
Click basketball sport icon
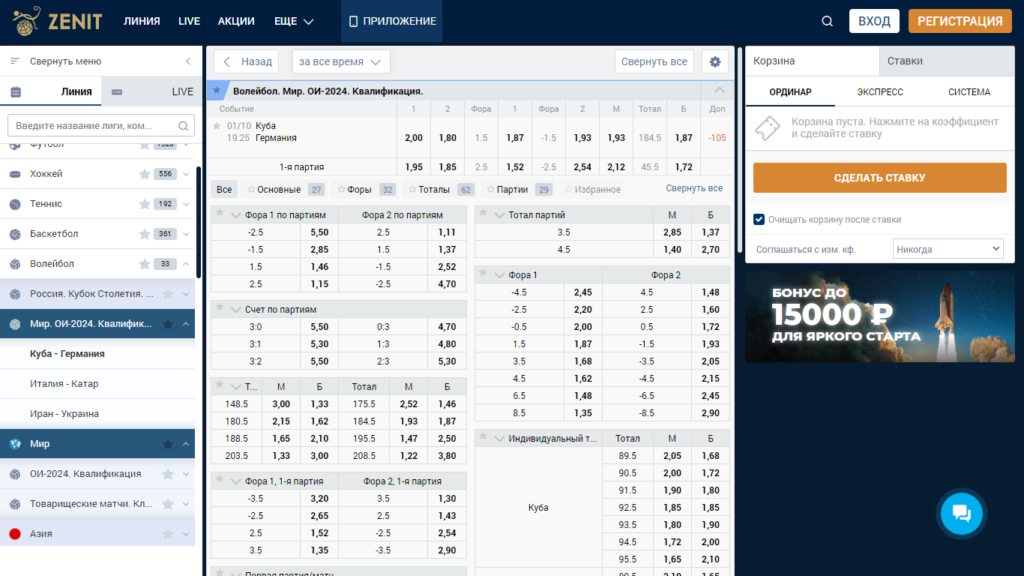[x=15, y=234]
